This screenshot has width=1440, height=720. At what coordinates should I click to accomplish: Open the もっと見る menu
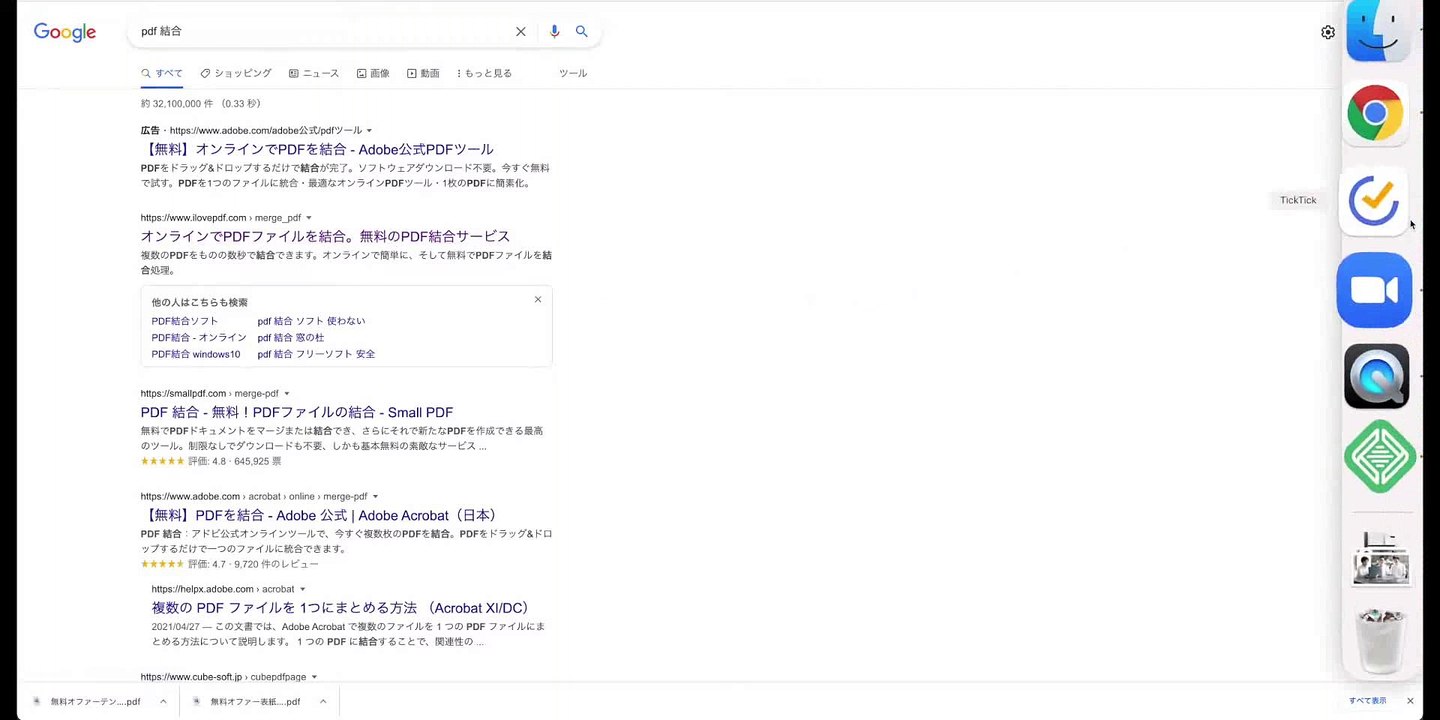pyautogui.click(x=484, y=73)
